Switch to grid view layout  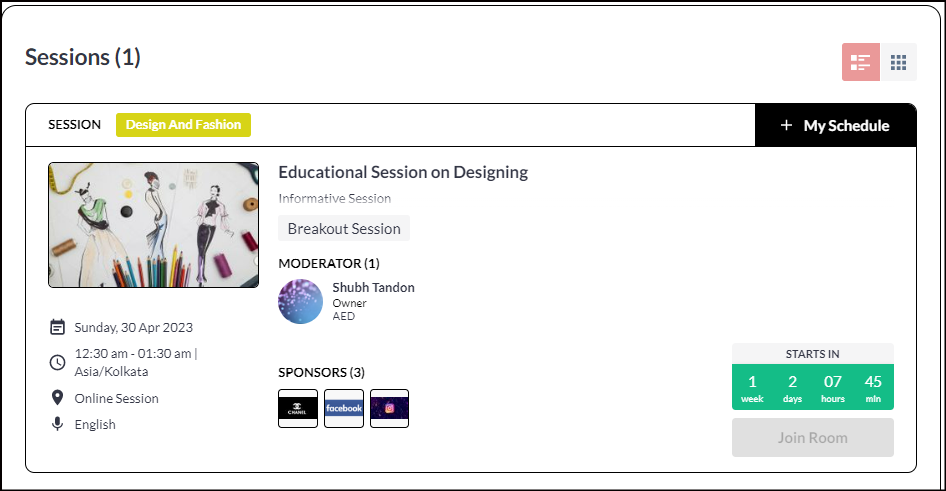point(898,62)
